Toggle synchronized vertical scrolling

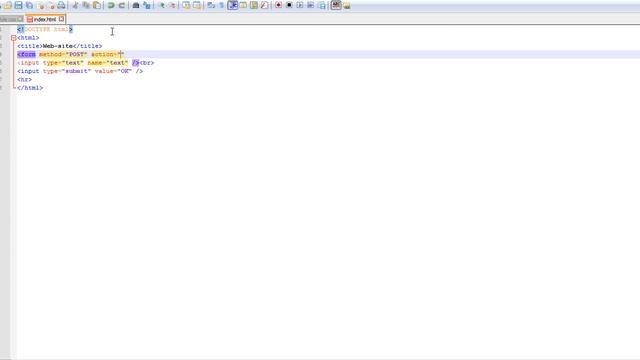pyautogui.click(x=186, y=5)
